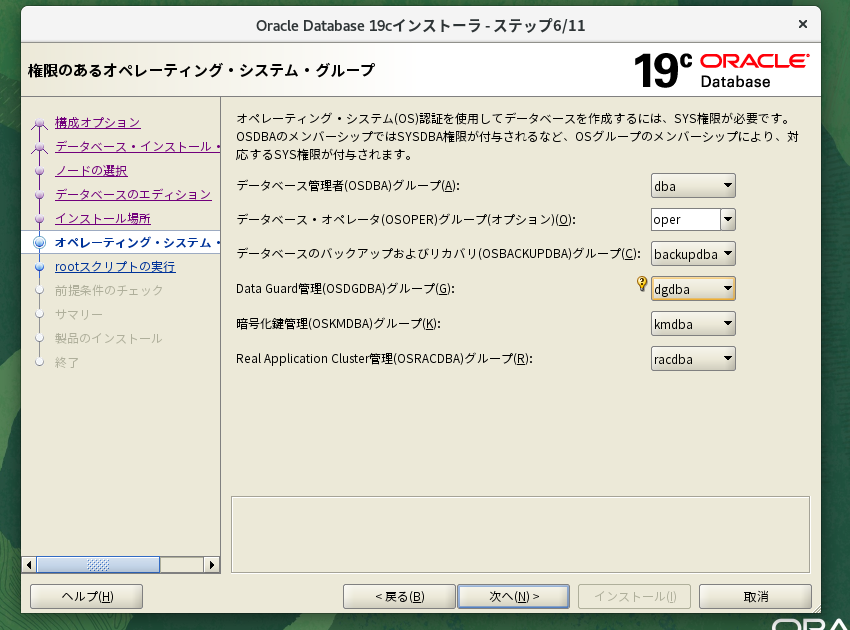The height and width of the screenshot is (630, 850).
Task: Go to the データベース・インストール step link
Action: click(137, 146)
